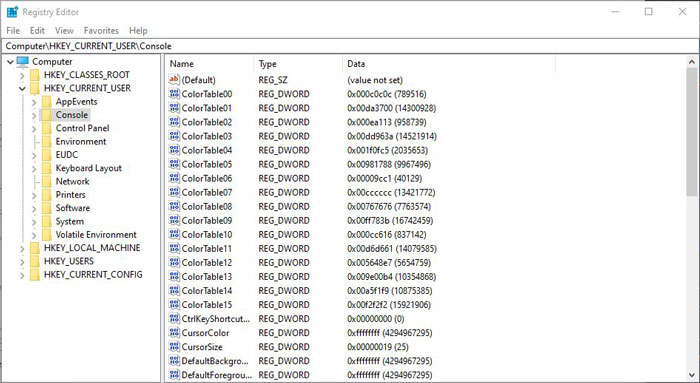Click the ColorTable04 DWORD value icon
The image size is (700, 383).
[x=174, y=150]
